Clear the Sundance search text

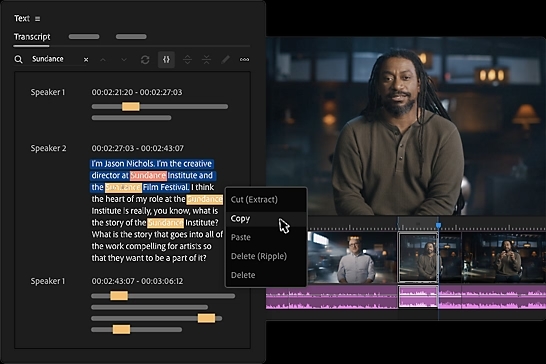click(x=86, y=60)
